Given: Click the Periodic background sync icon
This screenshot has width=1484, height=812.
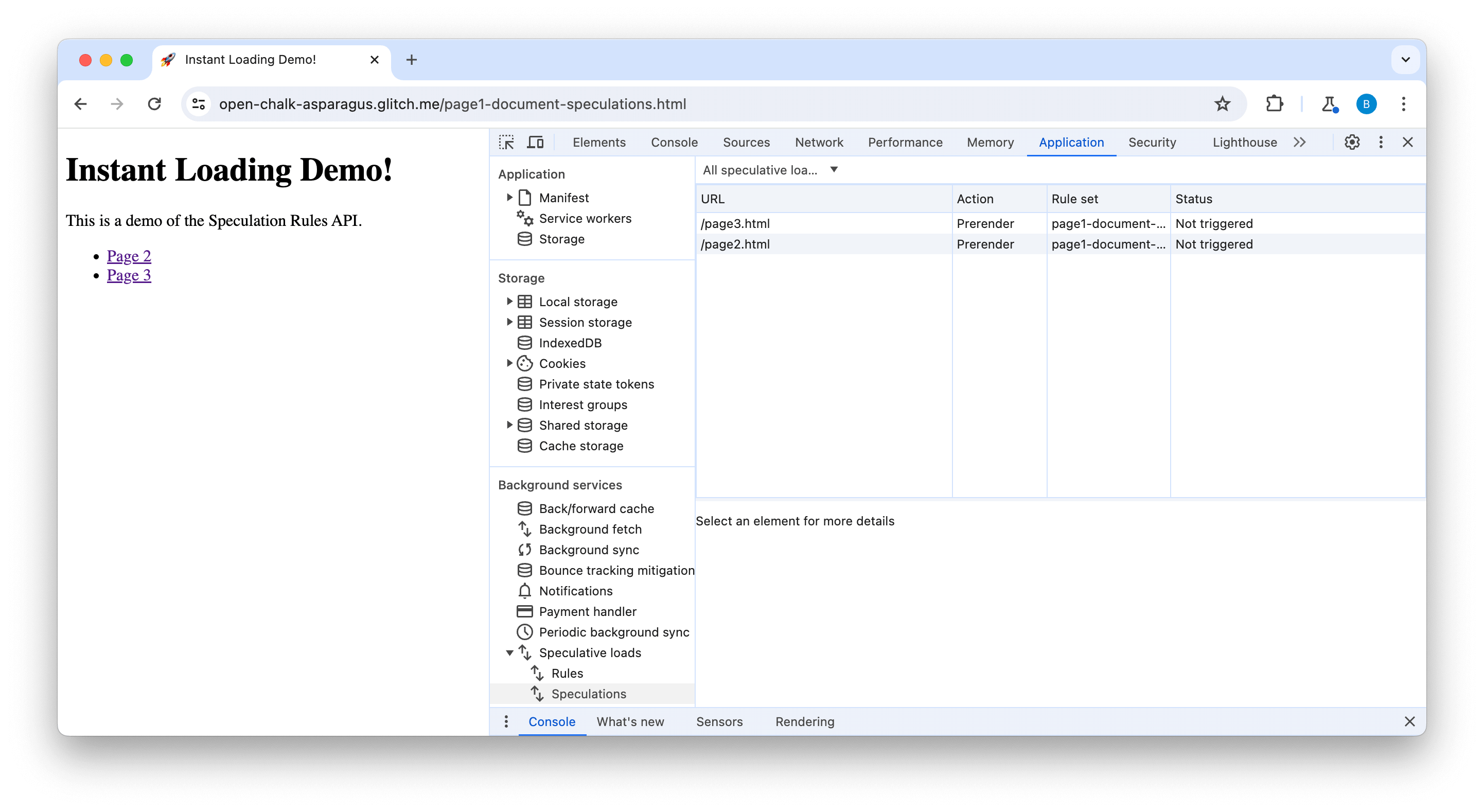Looking at the screenshot, I should point(525,632).
